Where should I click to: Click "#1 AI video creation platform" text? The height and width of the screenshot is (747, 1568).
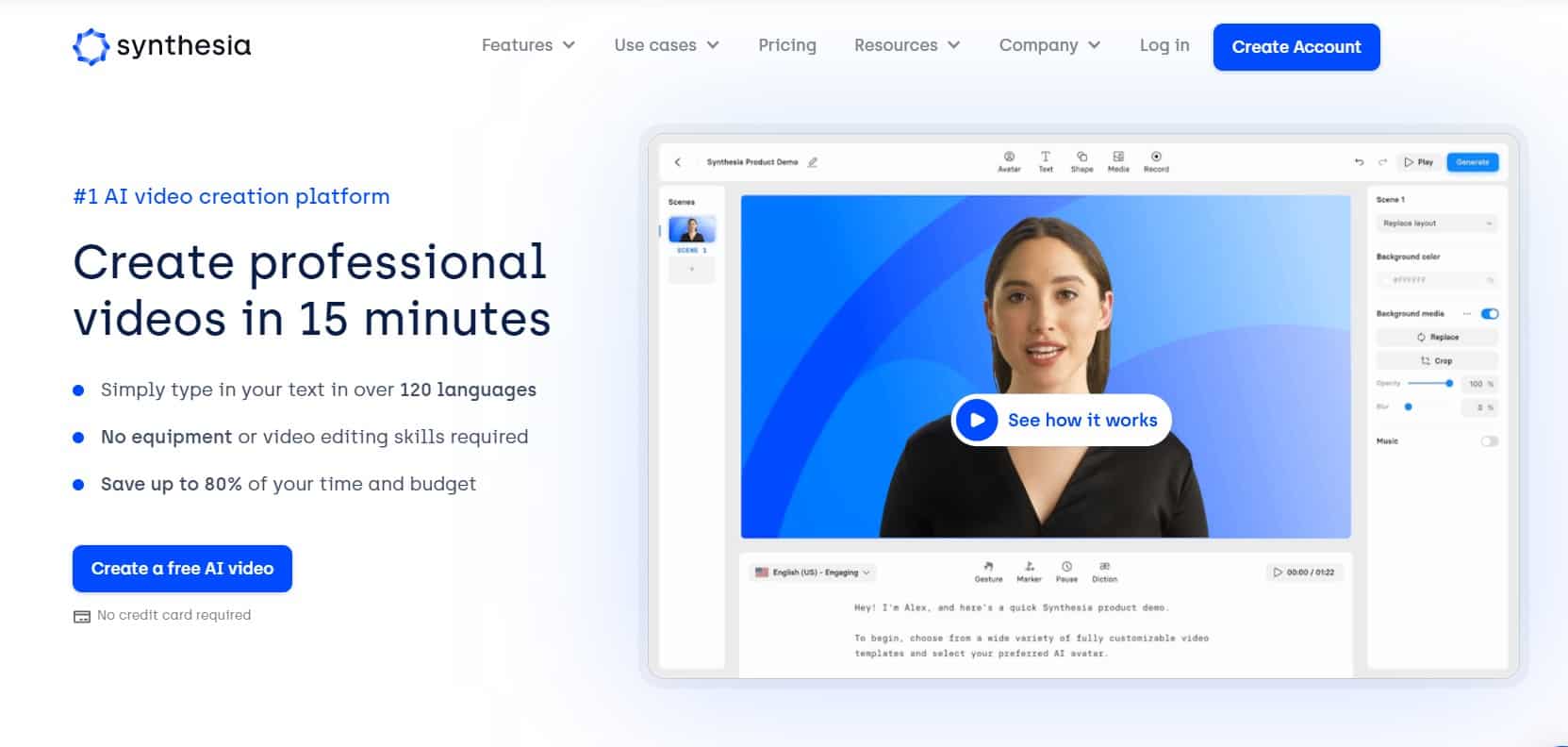(231, 196)
